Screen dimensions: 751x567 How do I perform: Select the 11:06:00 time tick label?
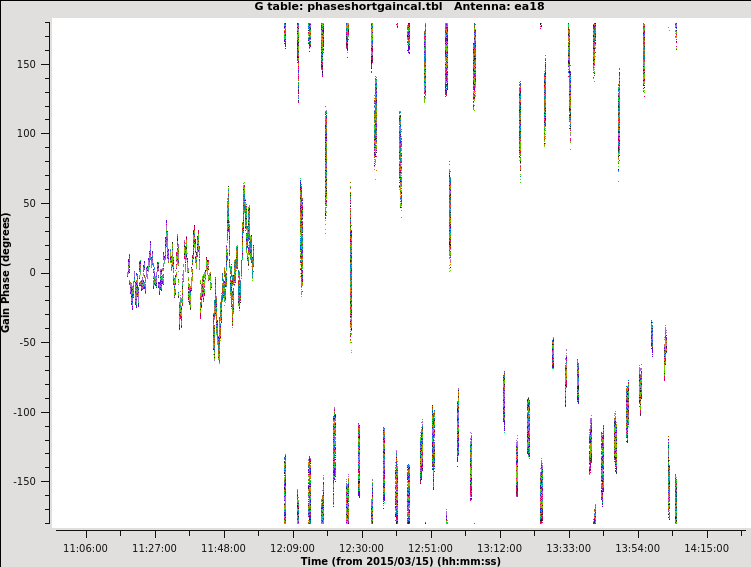point(85,548)
